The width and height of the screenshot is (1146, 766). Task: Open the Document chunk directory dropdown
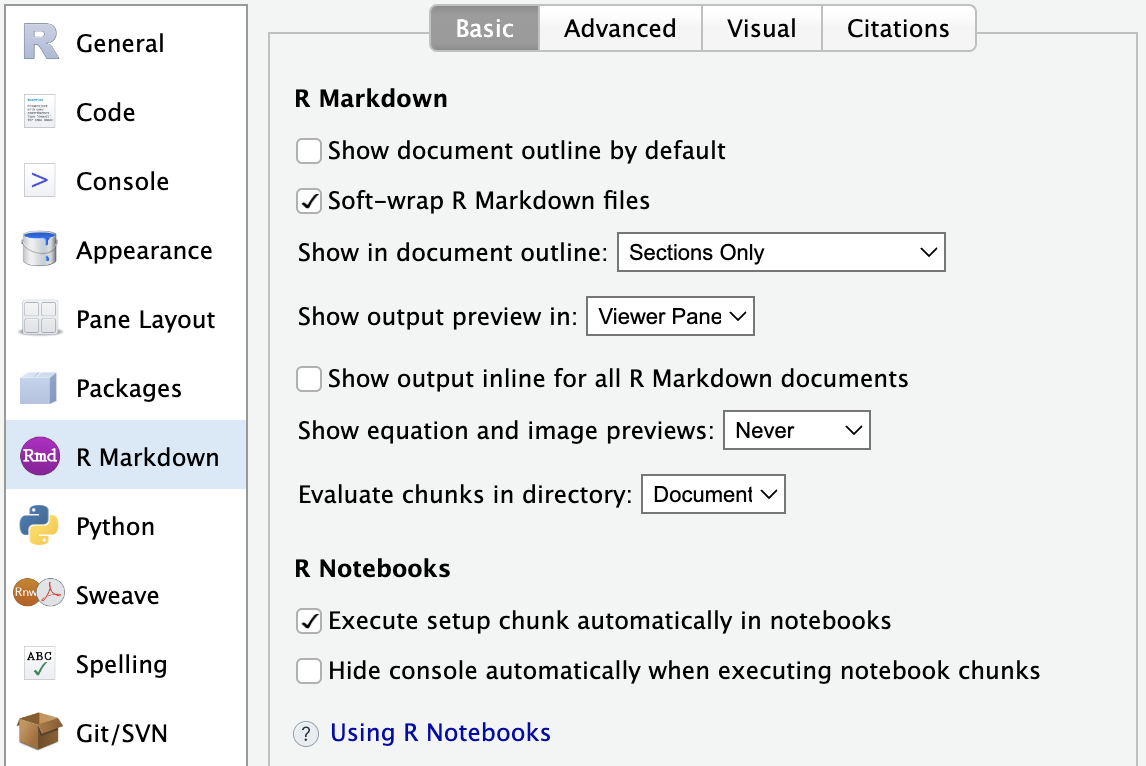713,494
